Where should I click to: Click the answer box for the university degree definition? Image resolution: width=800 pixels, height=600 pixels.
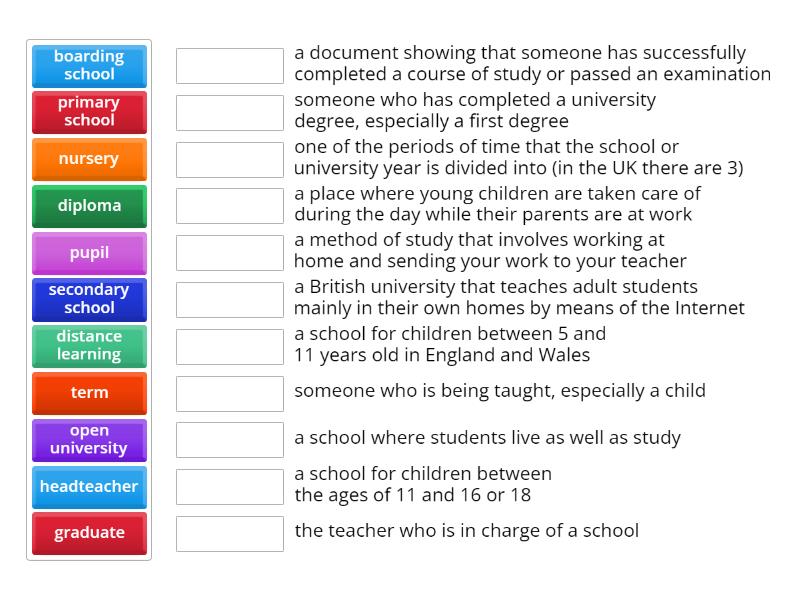click(229, 112)
